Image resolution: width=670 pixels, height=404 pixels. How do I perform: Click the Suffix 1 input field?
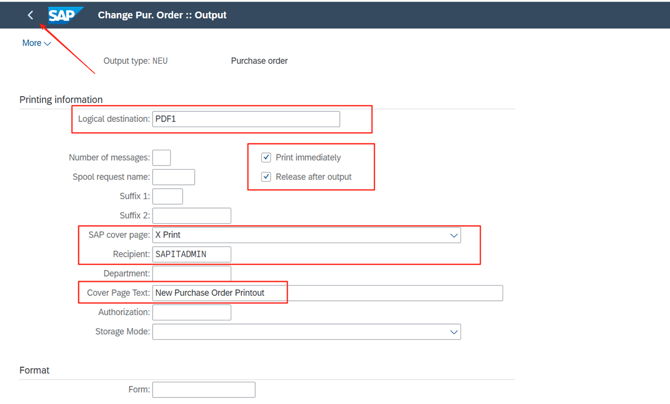coord(167,196)
